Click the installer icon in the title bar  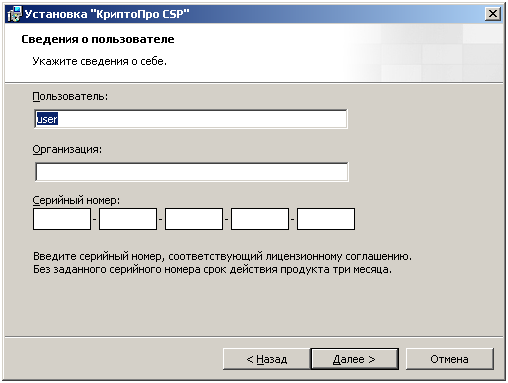(x=14, y=14)
